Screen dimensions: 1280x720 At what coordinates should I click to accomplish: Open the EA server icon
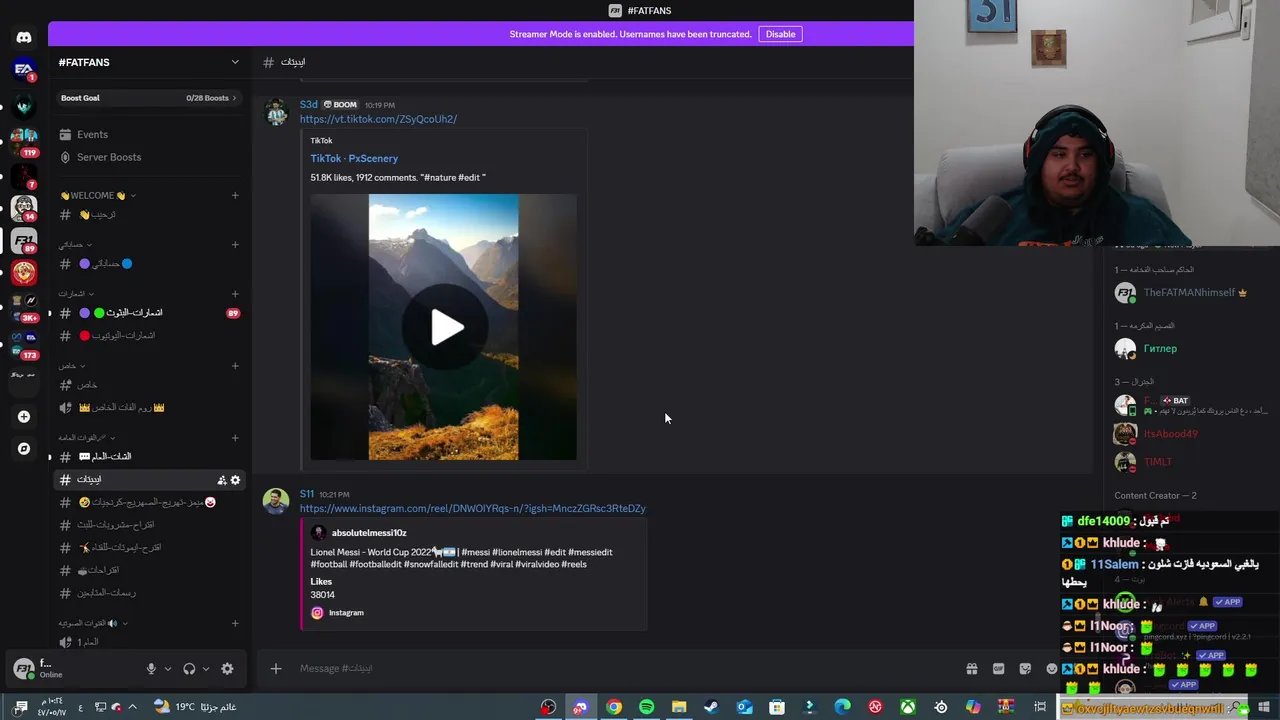tap(24, 70)
